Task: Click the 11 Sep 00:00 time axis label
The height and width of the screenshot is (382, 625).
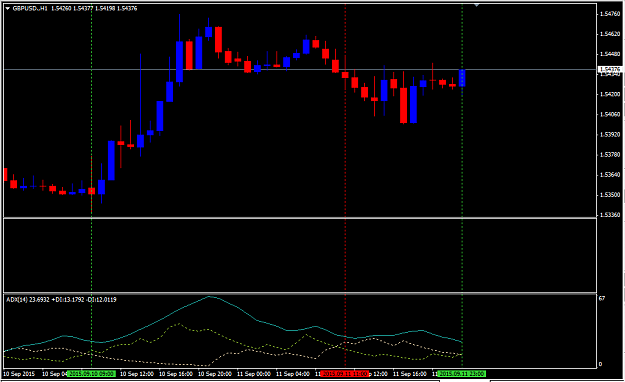Action: click(x=254, y=374)
